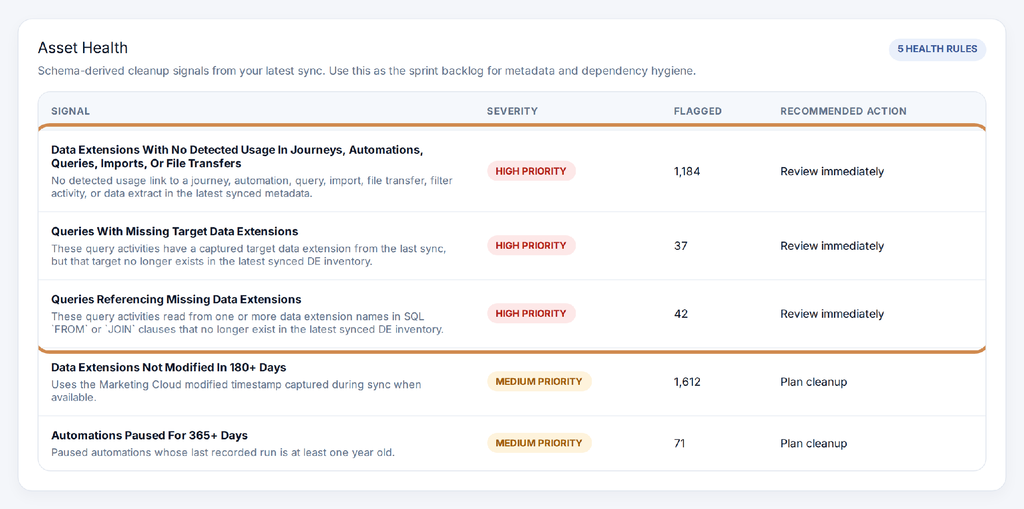Click High Priority badge for No Detected Usage row
This screenshot has height=509, width=1024.
pyautogui.click(x=531, y=171)
